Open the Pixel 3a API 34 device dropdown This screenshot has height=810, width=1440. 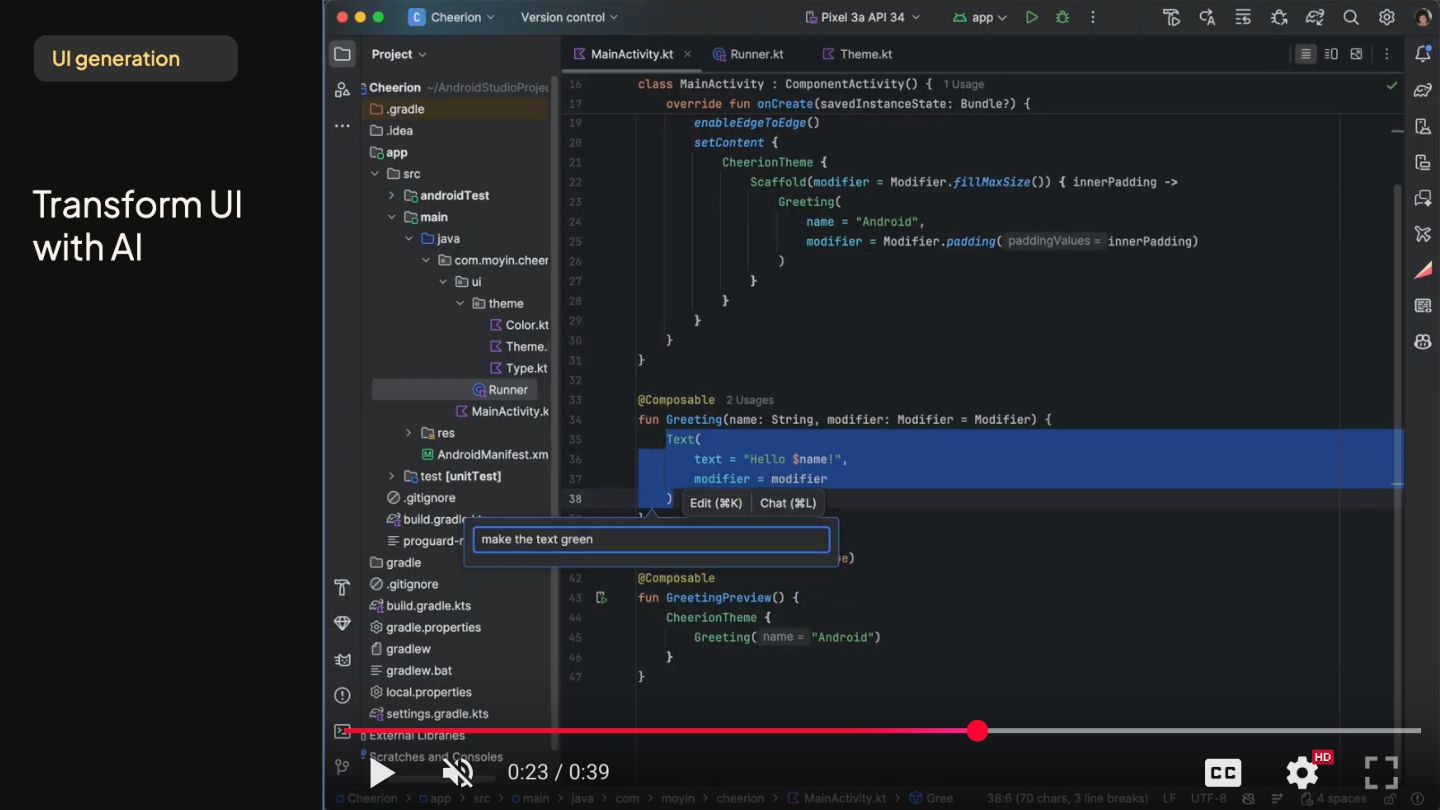pyautogui.click(x=862, y=17)
